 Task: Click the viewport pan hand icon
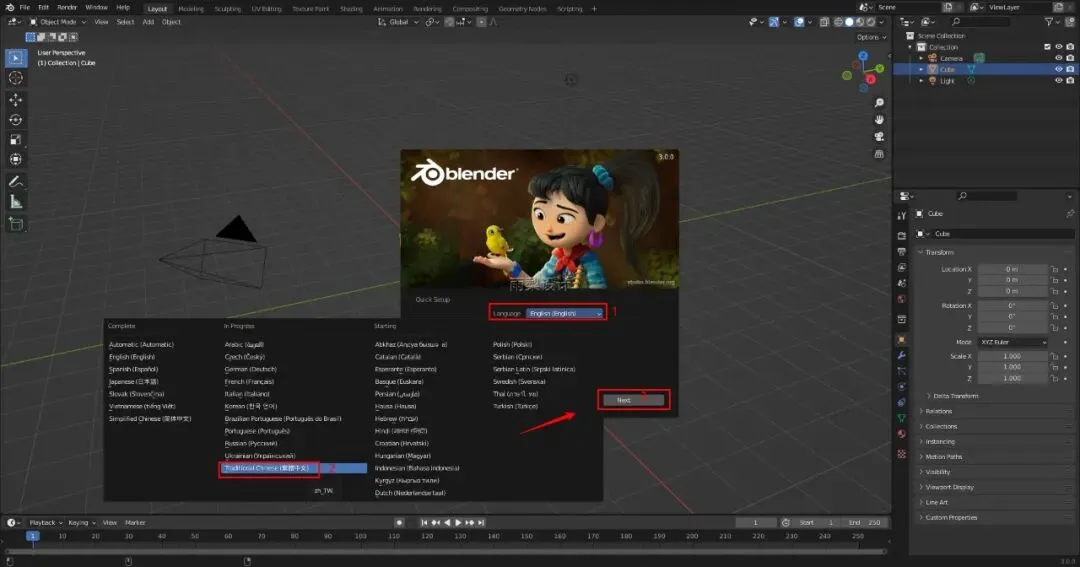click(x=879, y=119)
